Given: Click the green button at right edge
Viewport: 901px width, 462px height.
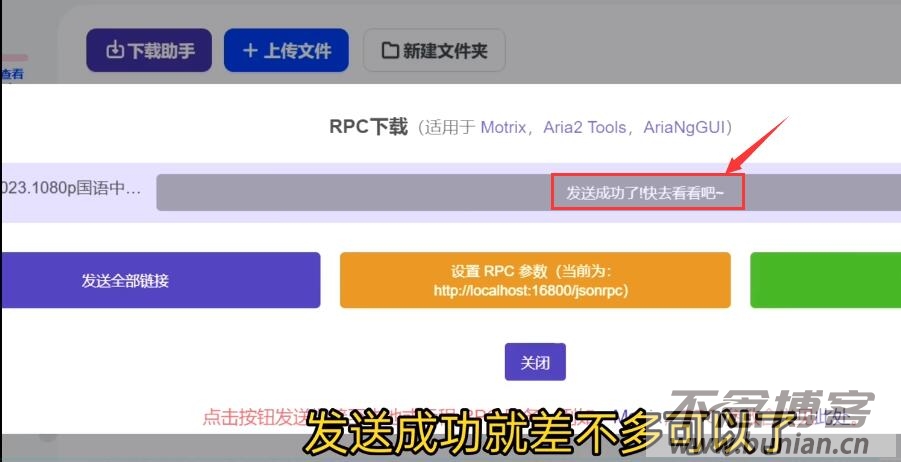Looking at the screenshot, I should click(x=825, y=280).
